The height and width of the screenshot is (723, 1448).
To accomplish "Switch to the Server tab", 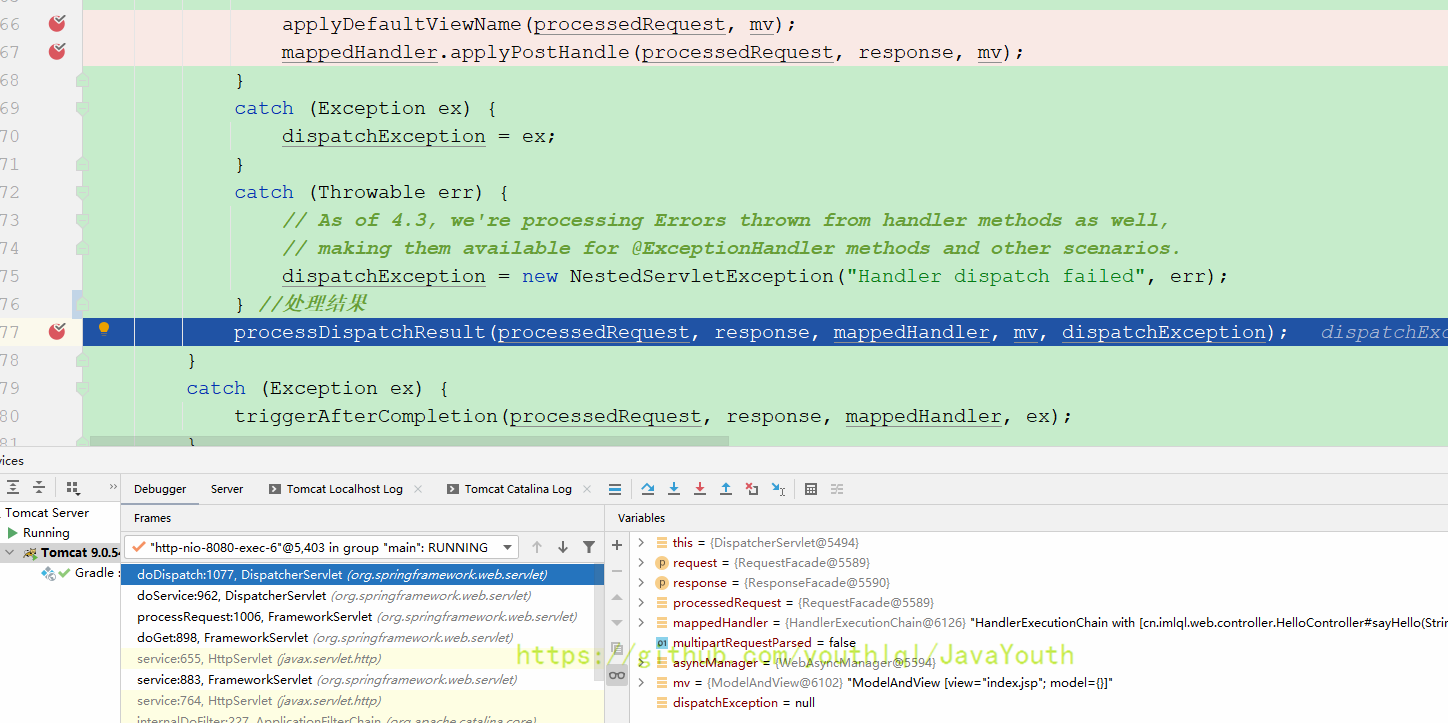I will pos(227,489).
